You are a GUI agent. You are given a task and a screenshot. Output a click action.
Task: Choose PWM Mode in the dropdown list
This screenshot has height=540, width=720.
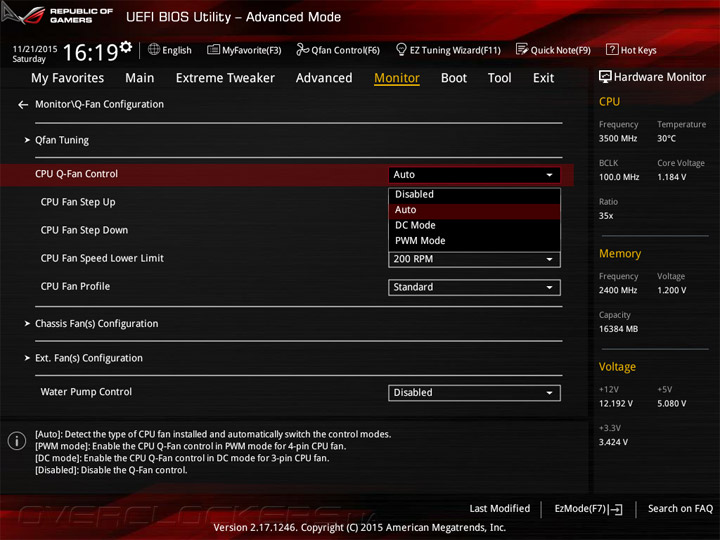474,241
